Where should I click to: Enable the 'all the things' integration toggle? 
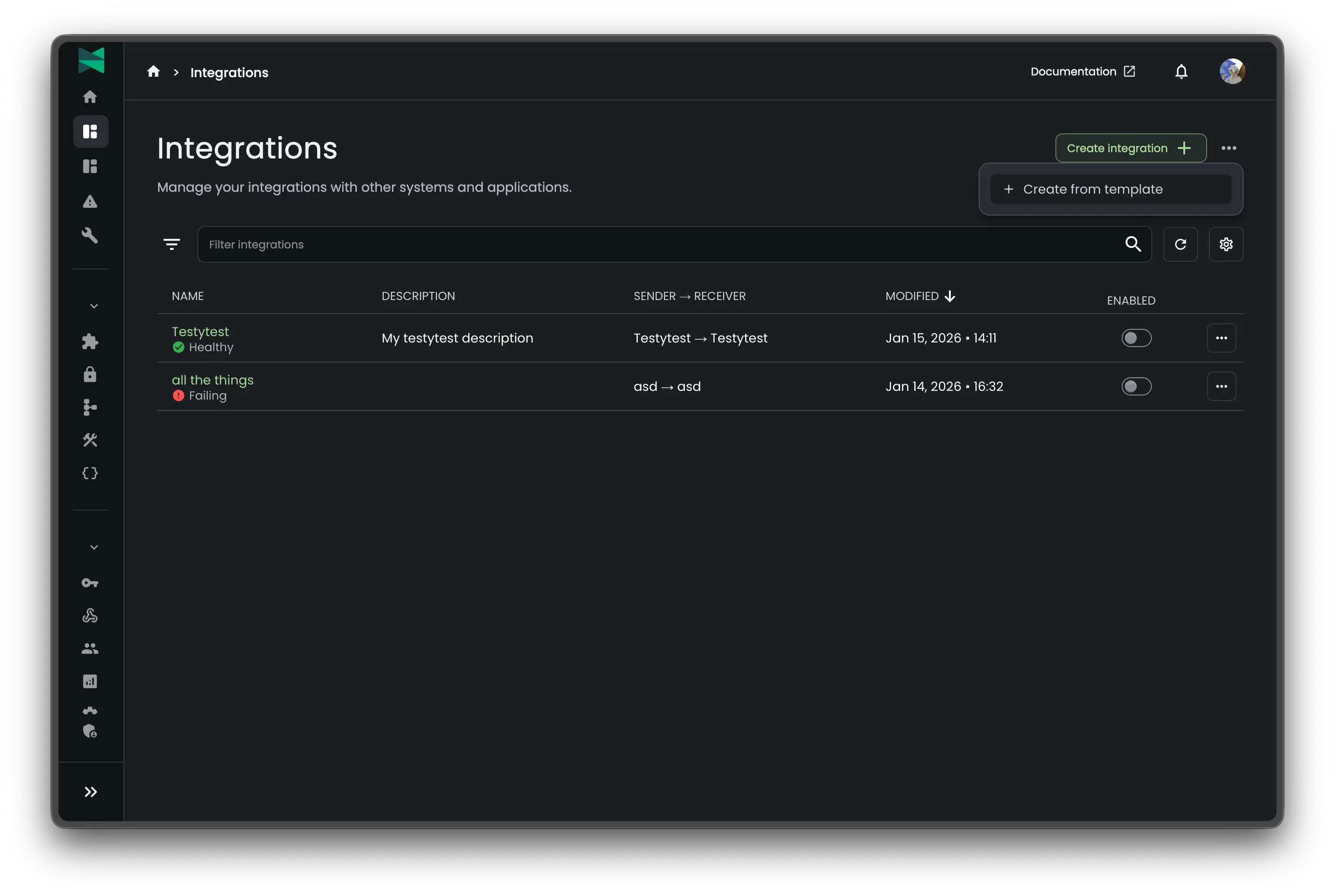[1137, 386]
